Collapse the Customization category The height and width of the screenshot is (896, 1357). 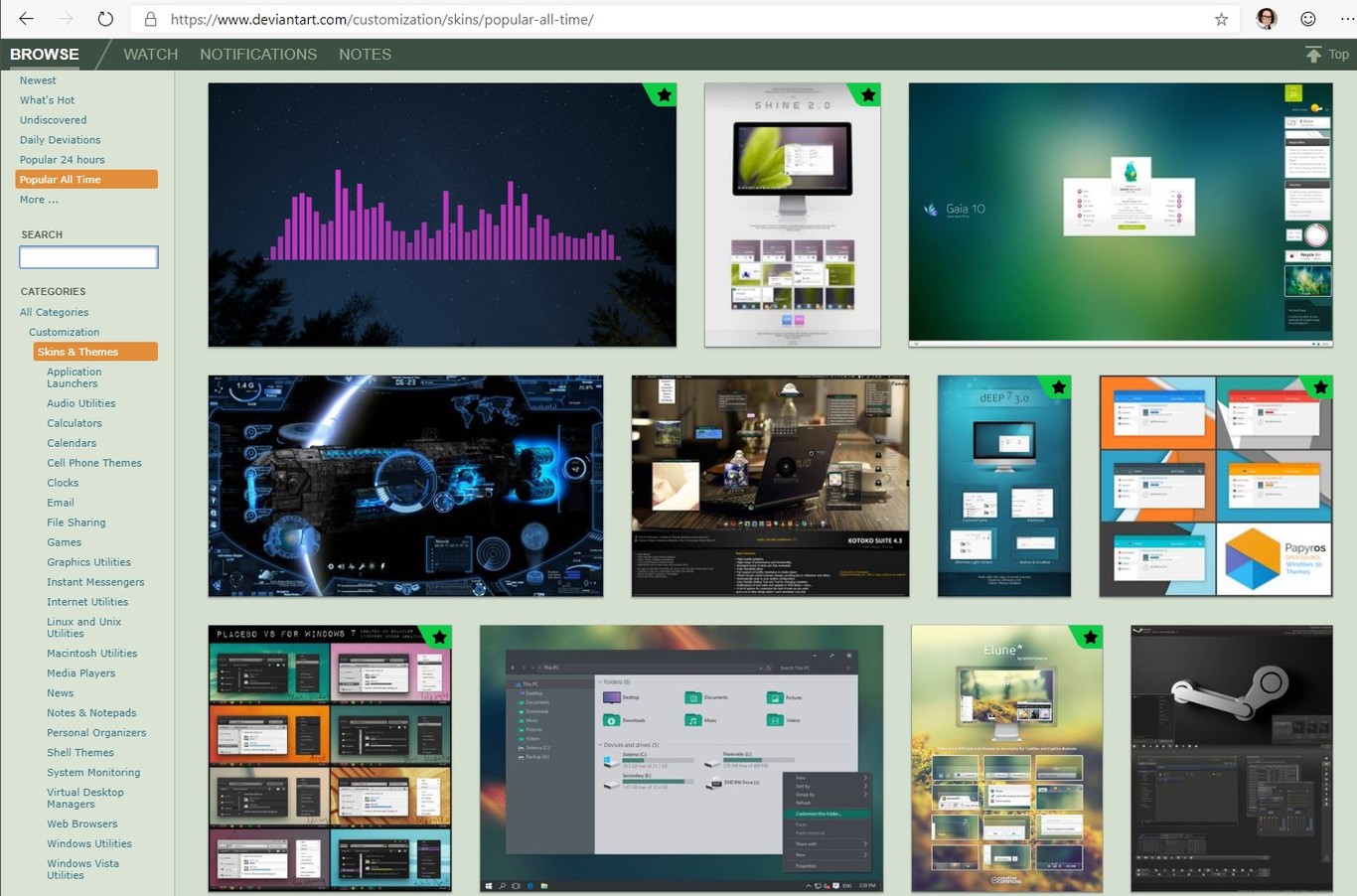[x=64, y=332]
